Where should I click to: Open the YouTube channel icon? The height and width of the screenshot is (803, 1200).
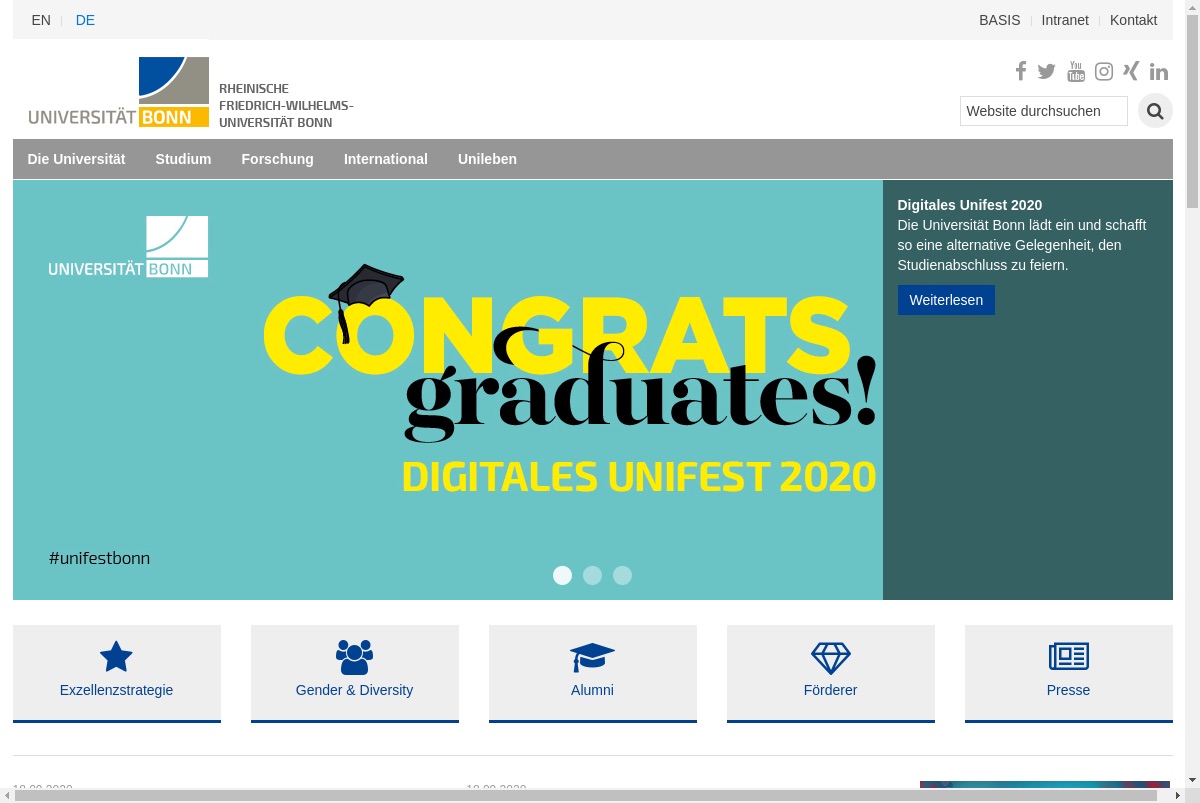coord(1076,71)
